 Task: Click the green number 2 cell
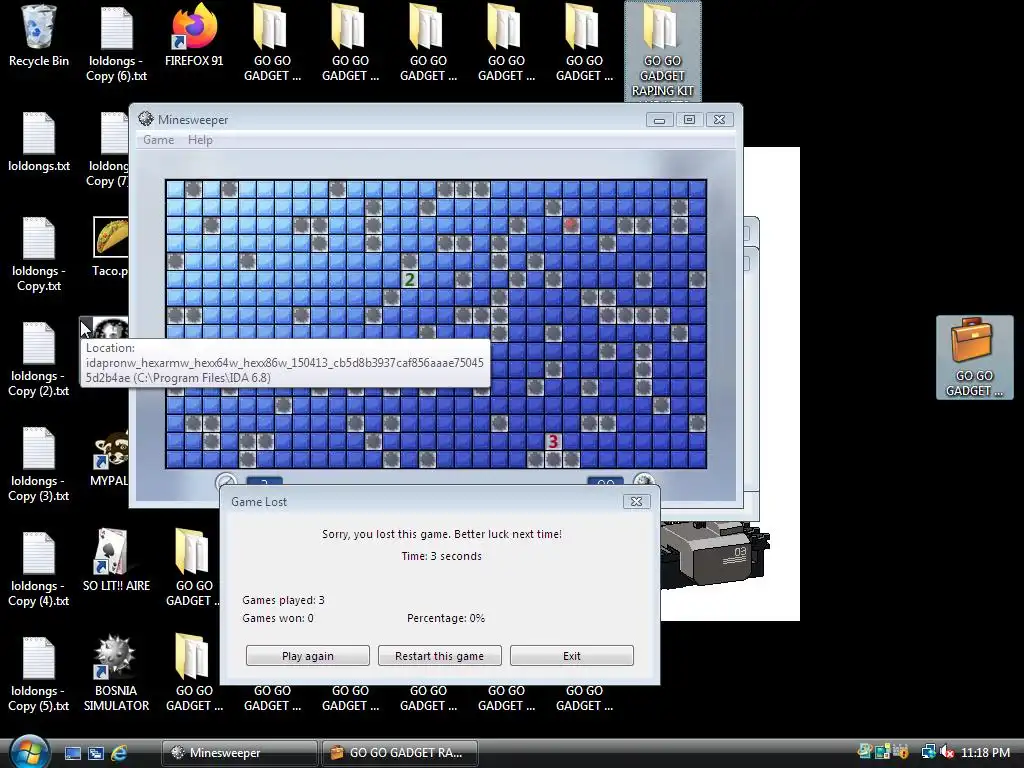[409, 280]
